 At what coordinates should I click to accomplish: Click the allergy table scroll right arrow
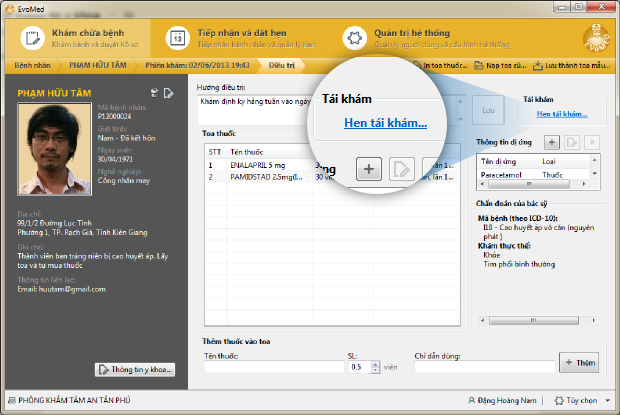(x=584, y=184)
